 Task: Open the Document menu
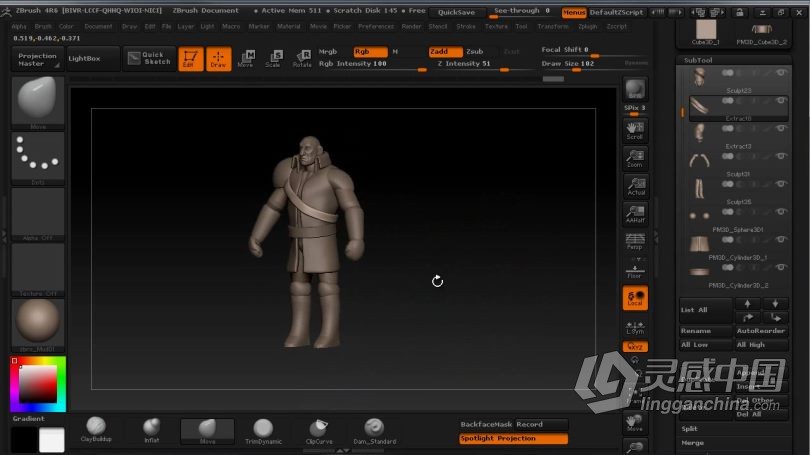coord(98,26)
